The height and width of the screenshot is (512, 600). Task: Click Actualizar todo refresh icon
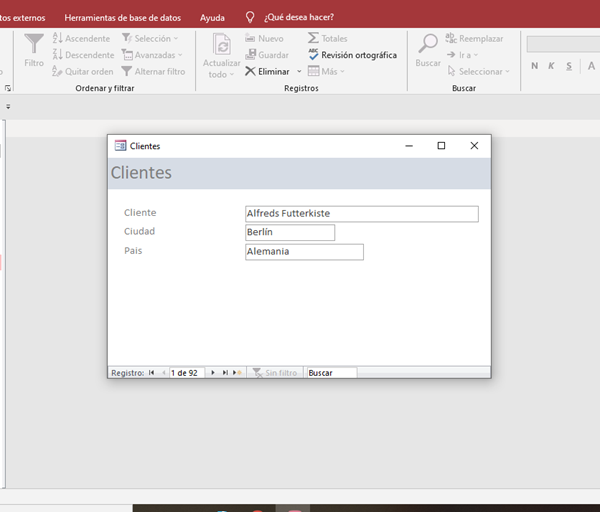222,45
